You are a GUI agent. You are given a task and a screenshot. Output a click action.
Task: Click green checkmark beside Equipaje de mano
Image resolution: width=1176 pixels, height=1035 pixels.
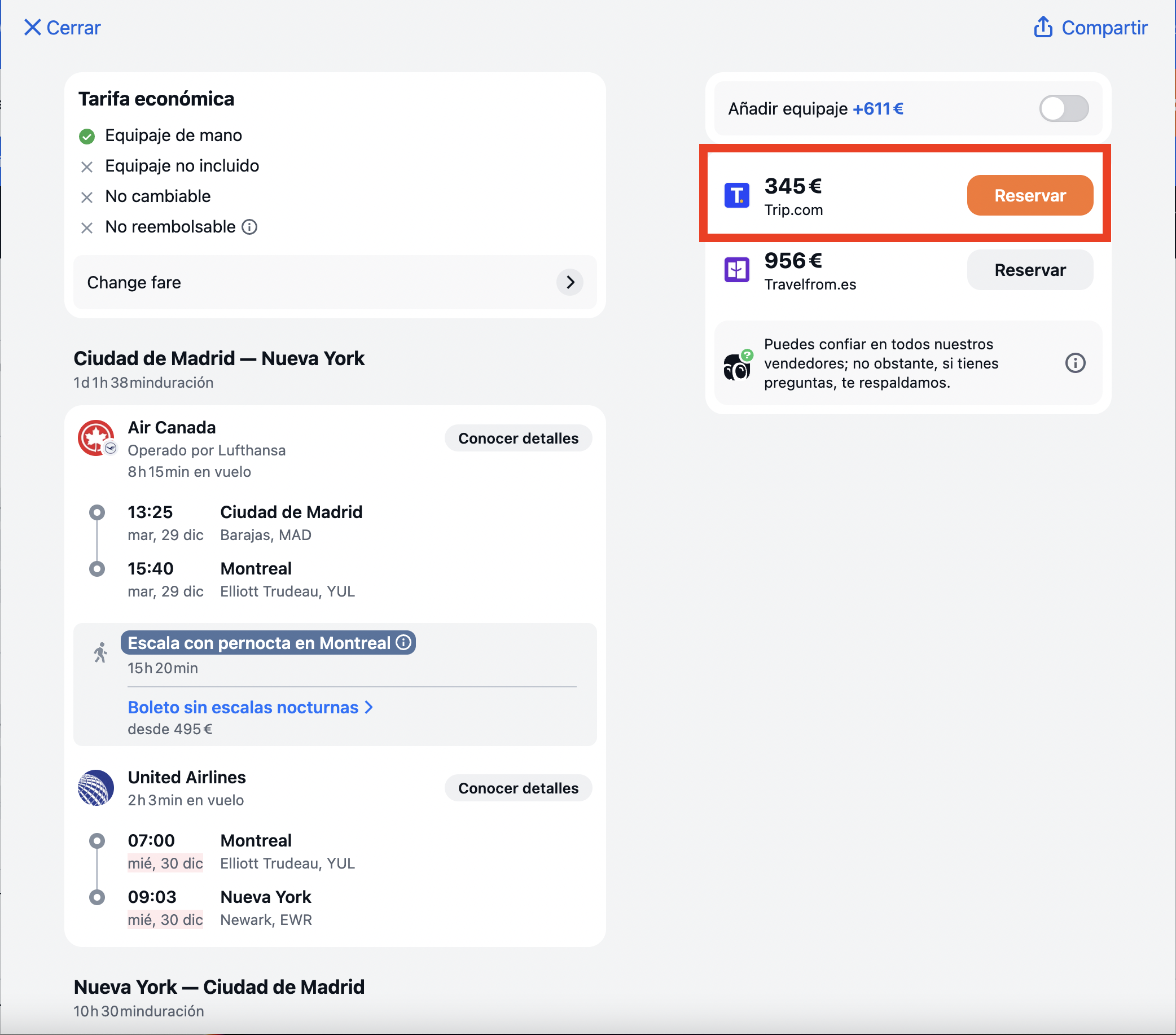[87, 137]
